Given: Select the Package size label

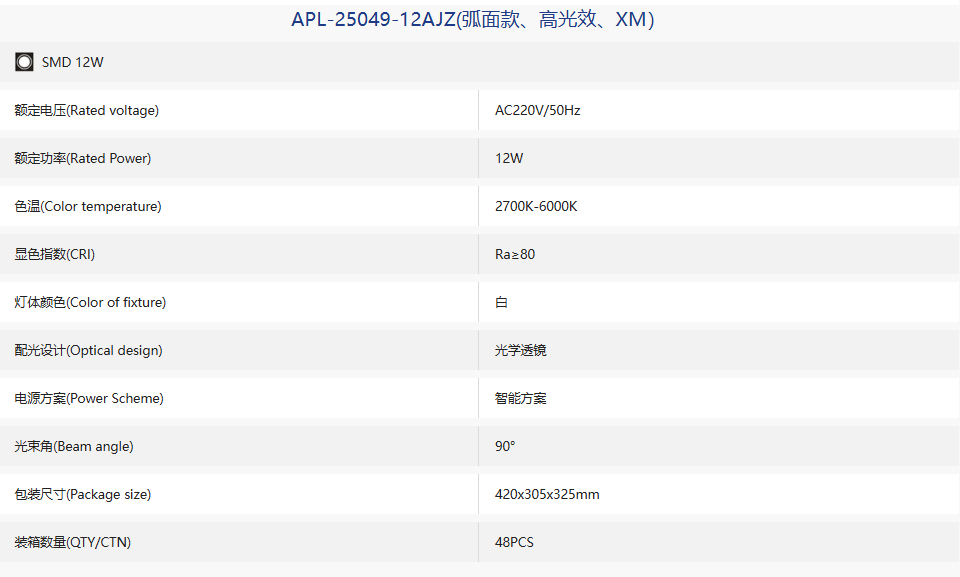Looking at the screenshot, I should point(83,494).
